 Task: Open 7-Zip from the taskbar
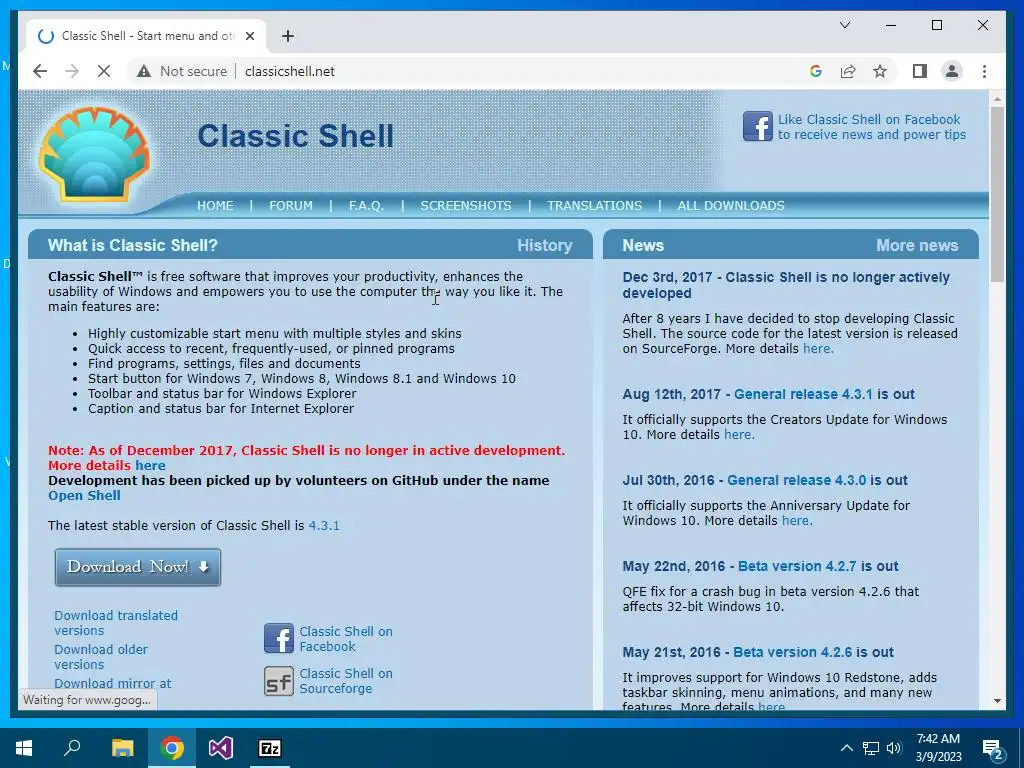click(x=270, y=748)
